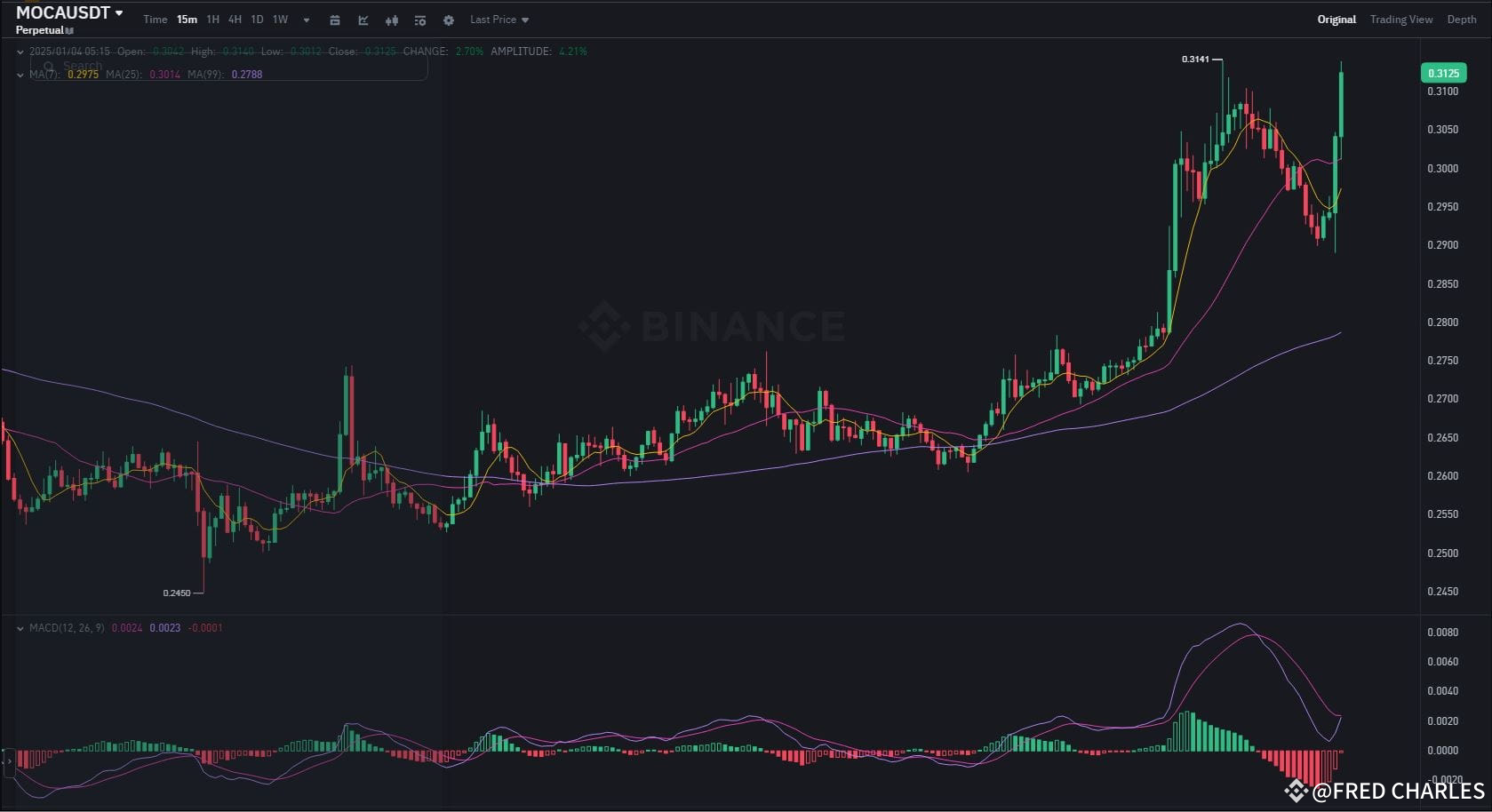The image size is (1492, 812).
Task: Collapse the OHLC data row
Action: (20, 52)
